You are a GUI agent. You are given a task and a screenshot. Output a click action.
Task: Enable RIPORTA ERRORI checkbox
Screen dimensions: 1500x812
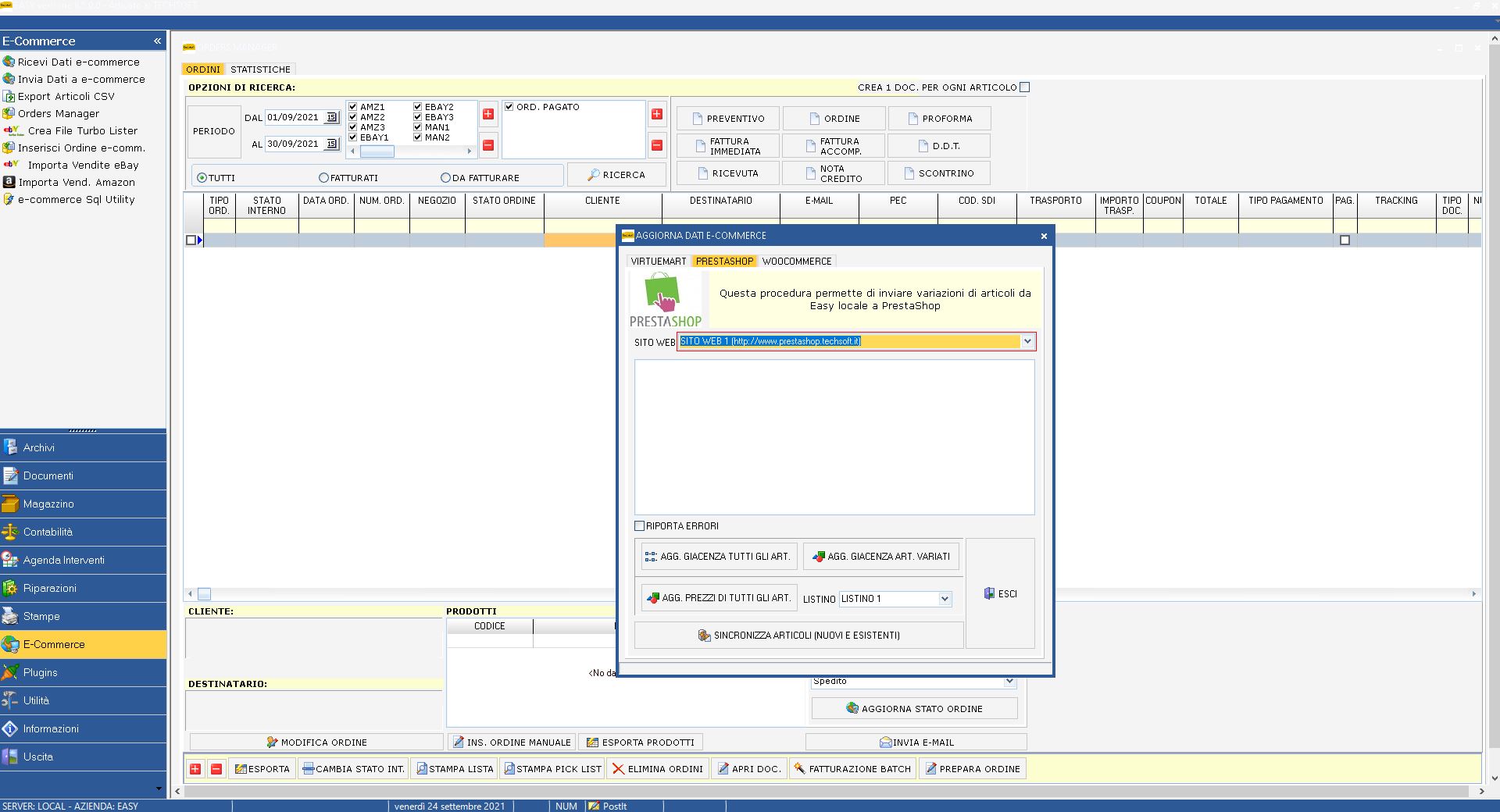(x=640, y=526)
